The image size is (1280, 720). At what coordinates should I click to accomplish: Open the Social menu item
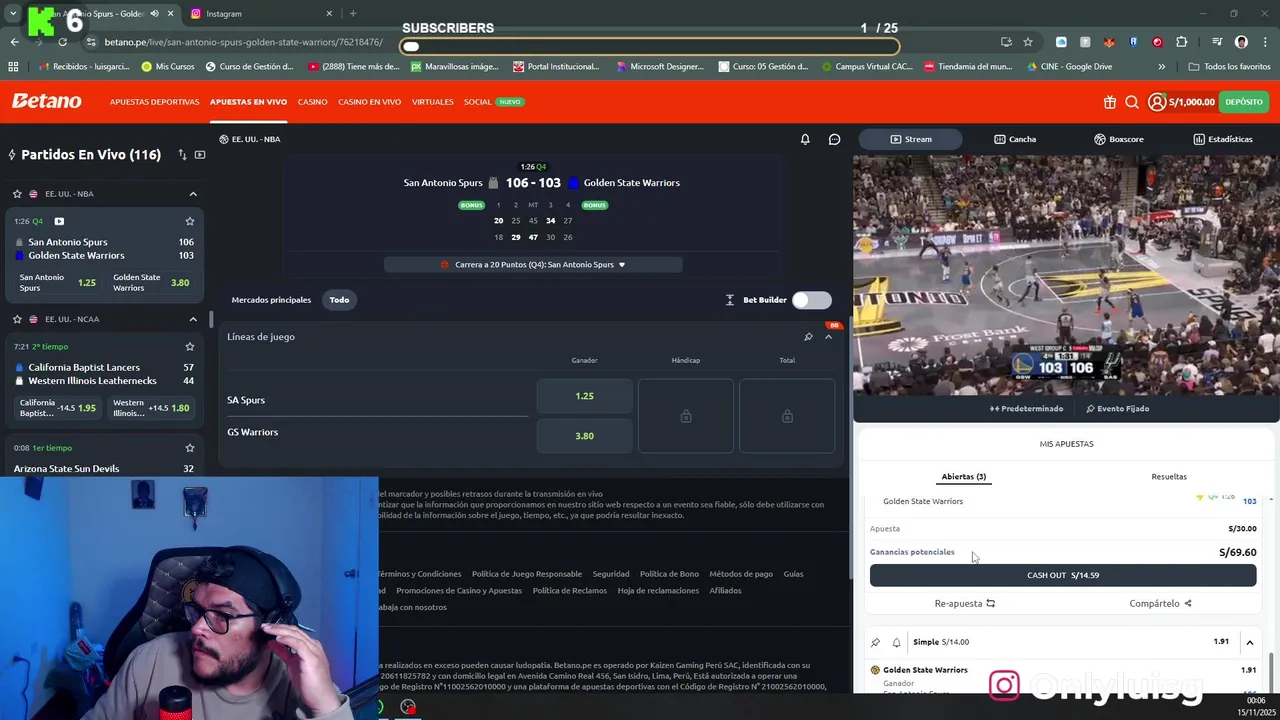click(477, 102)
